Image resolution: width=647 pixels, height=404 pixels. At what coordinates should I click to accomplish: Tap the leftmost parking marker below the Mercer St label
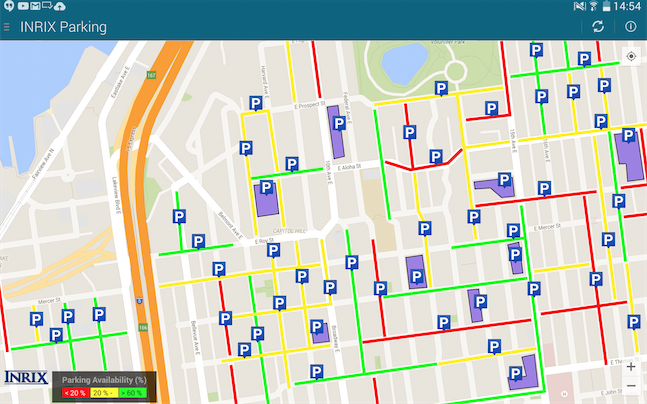(36, 319)
